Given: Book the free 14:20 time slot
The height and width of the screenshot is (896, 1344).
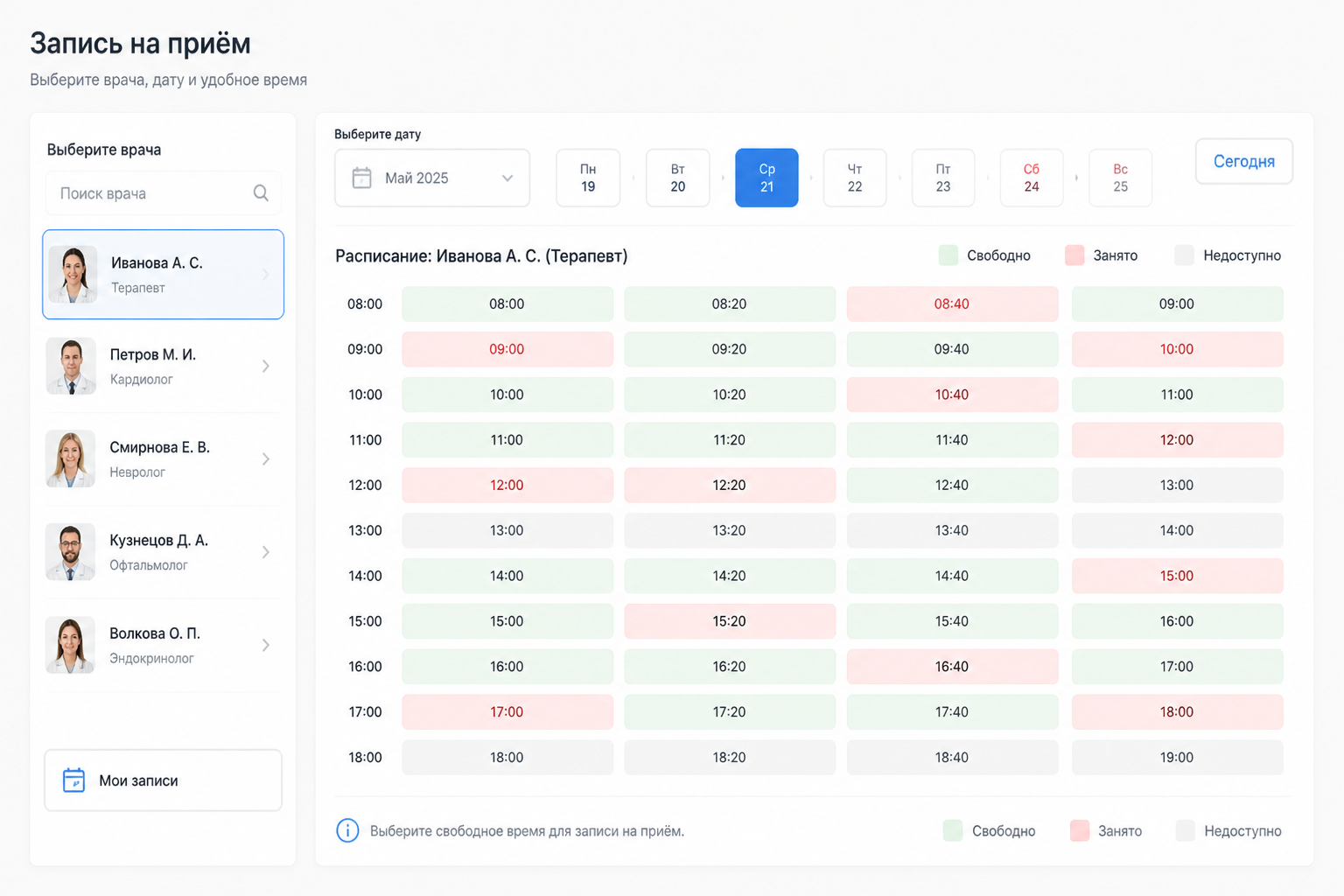Looking at the screenshot, I should [x=730, y=576].
